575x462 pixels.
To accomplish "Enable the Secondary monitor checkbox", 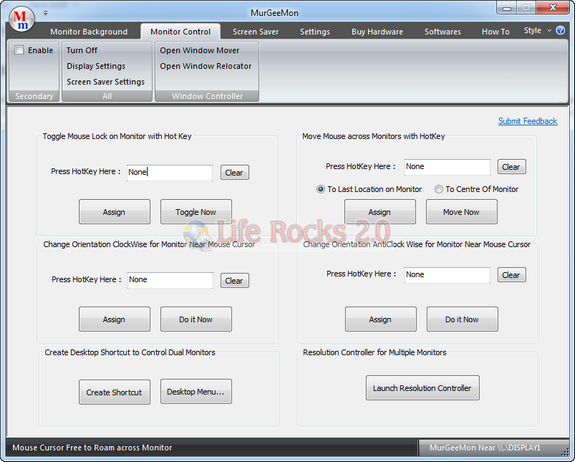I will (19, 50).
